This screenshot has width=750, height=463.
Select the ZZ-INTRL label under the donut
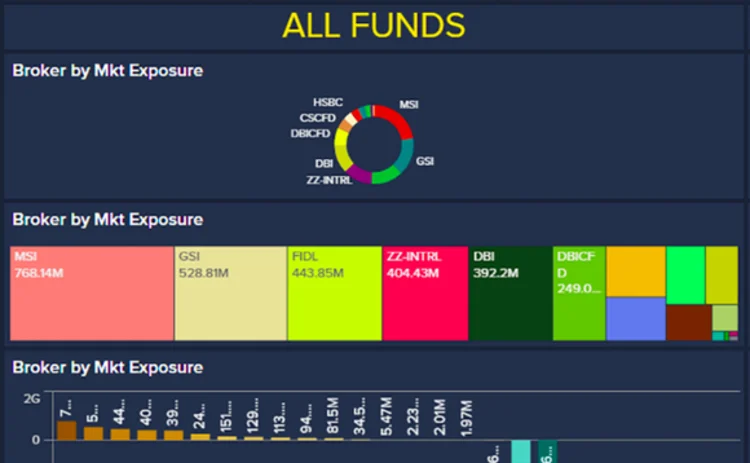(x=329, y=180)
